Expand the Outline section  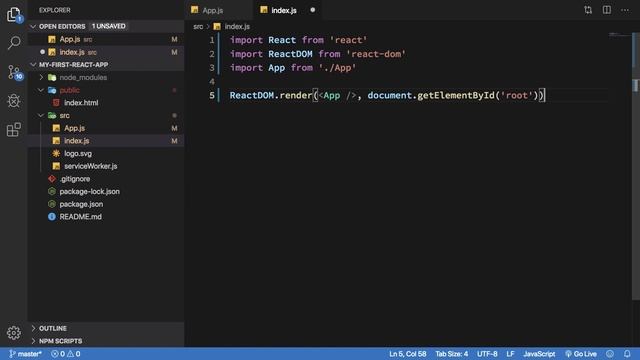pyautogui.click(x=106, y=328)
